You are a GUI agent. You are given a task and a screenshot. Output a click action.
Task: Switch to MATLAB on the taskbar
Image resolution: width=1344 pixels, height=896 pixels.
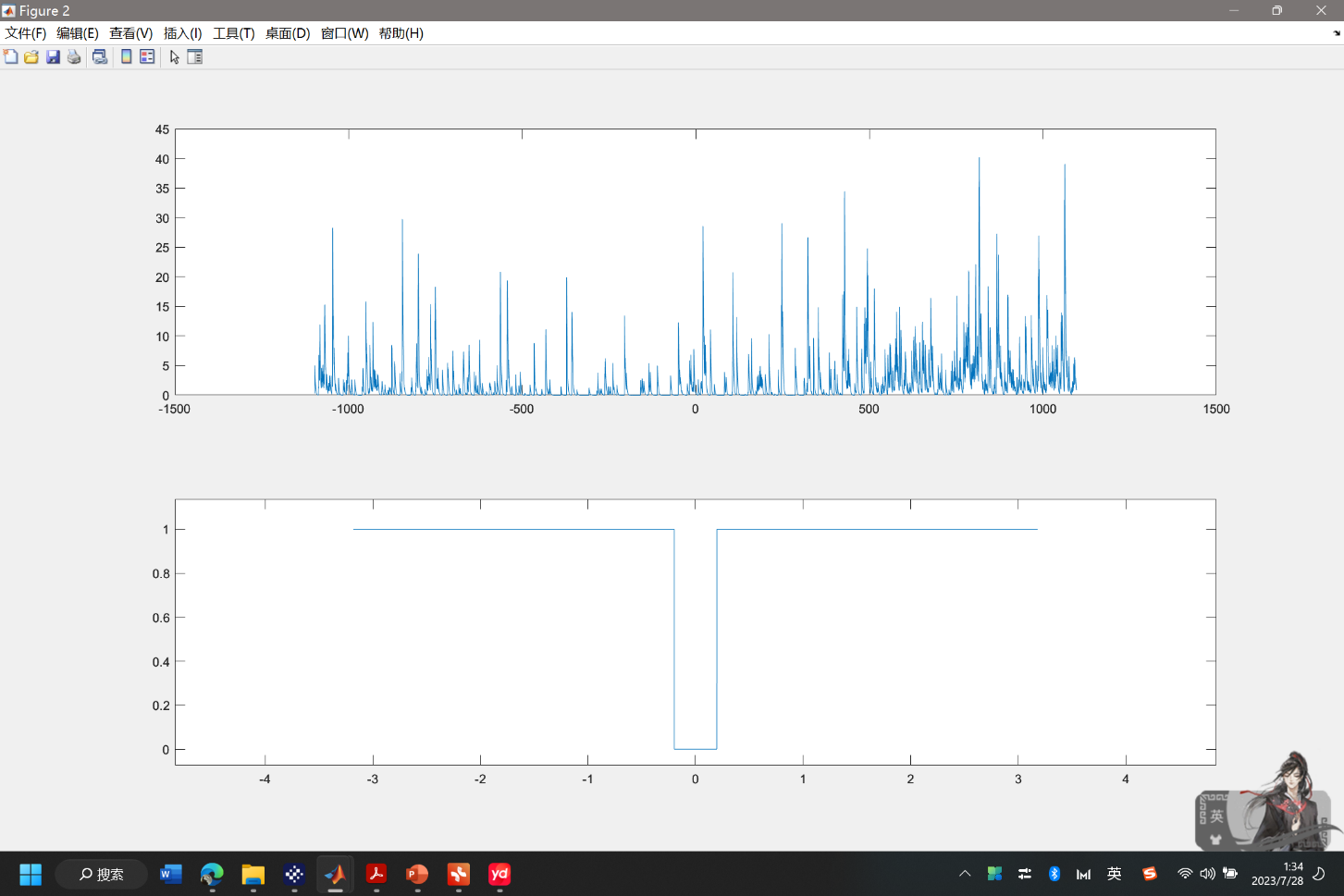pos(335,874)
